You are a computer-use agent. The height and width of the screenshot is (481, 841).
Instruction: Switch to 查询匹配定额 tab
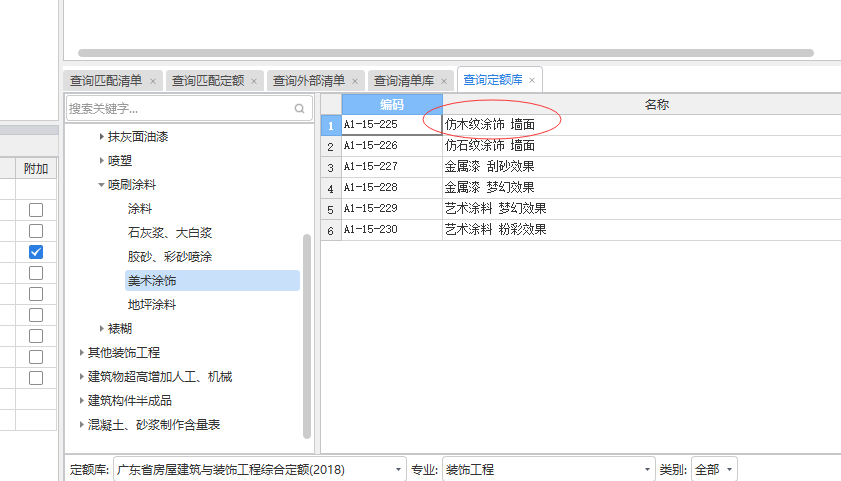pyautogui.click(x=208, y=81)
